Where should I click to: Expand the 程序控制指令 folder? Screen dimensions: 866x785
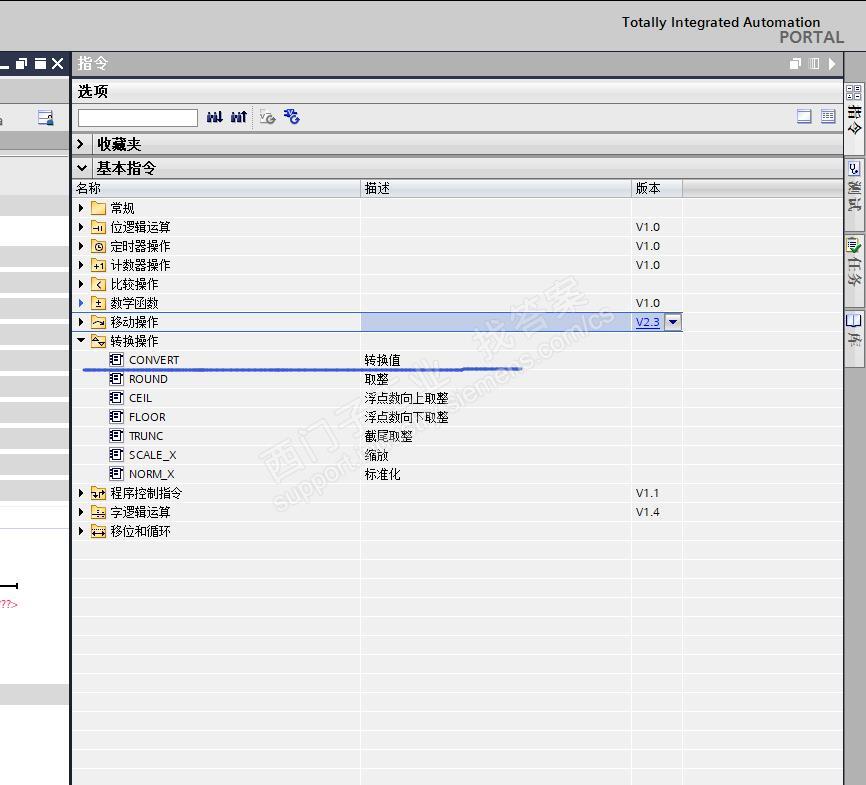point(81,493)
